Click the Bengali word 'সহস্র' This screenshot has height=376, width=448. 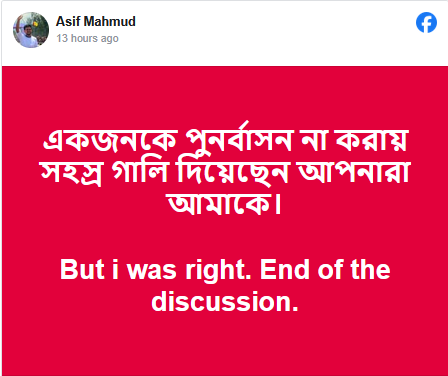pos(71,173)
